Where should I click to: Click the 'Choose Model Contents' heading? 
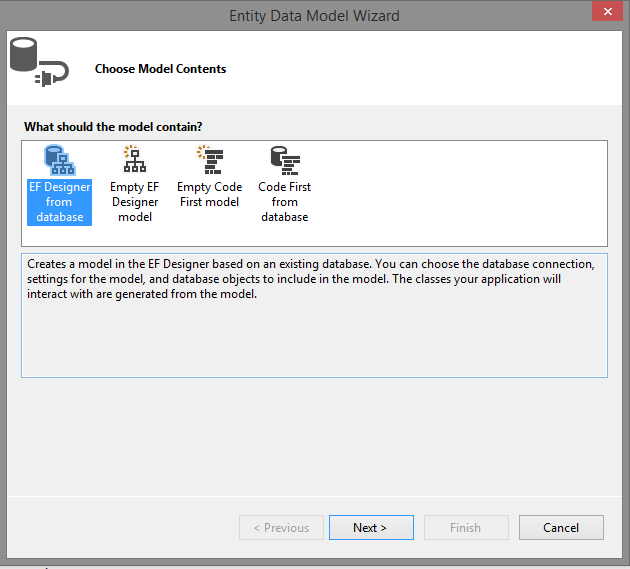point(160,69)
